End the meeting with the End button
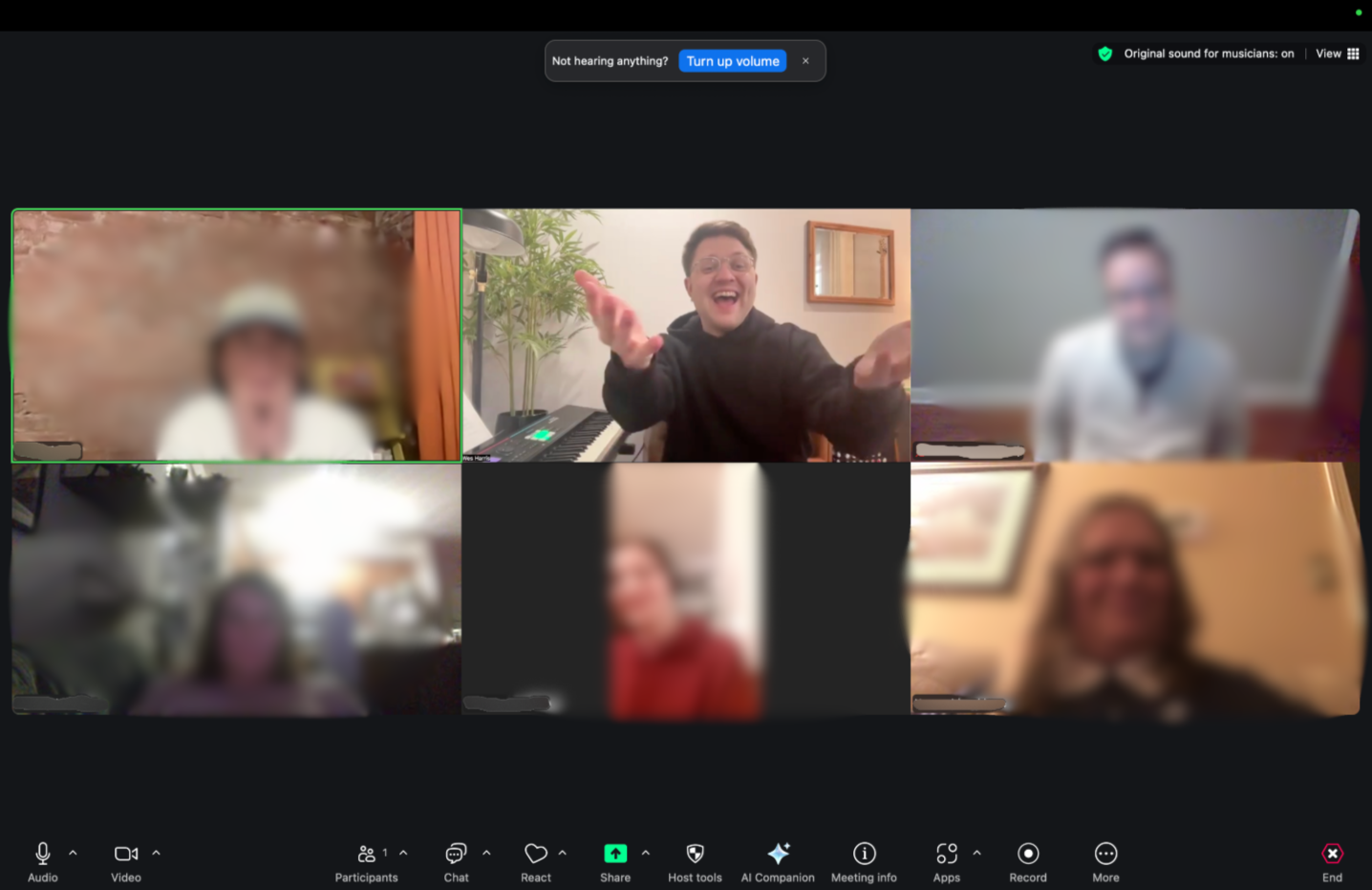The width and height of the screenshot is (1372, 890). pos(1332,853)
